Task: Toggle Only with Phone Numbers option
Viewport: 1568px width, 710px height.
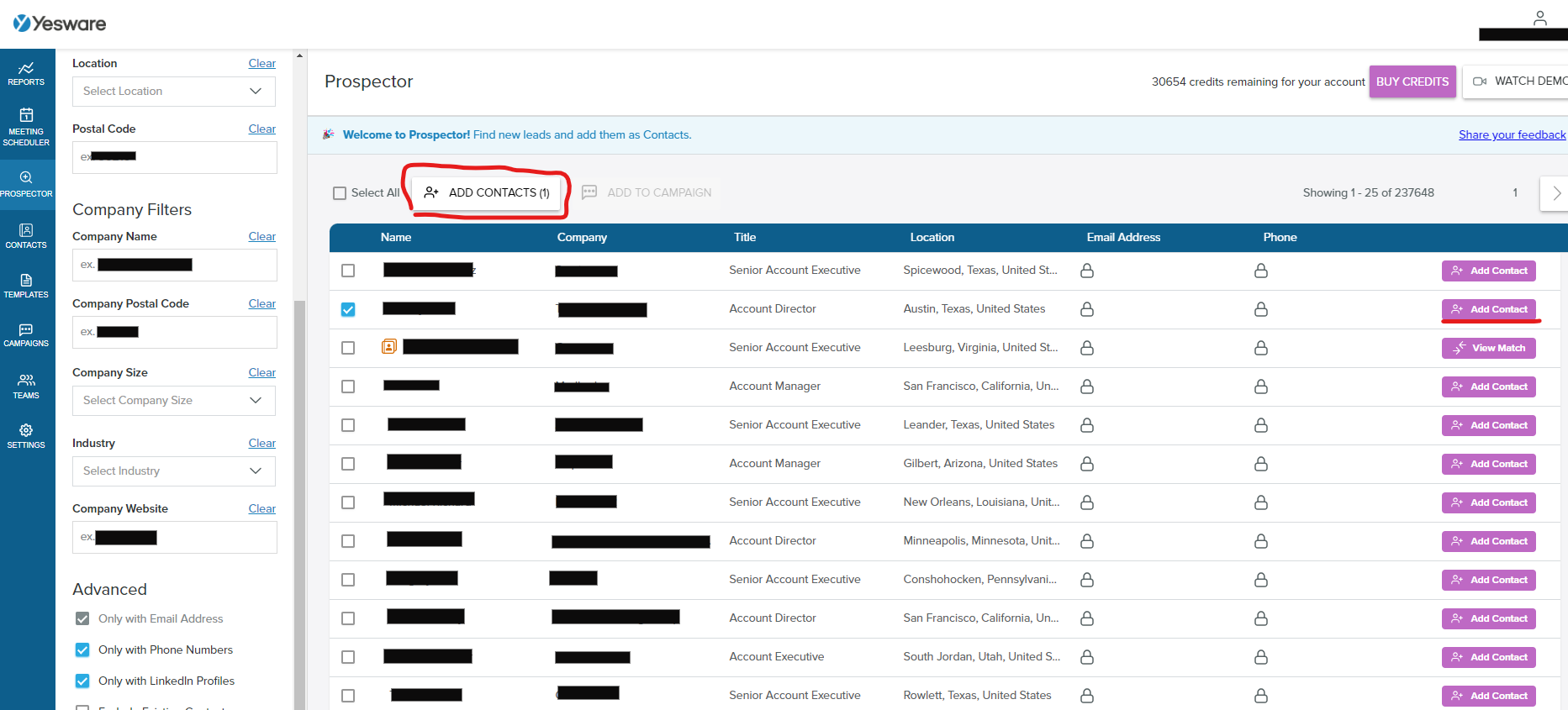Action: coord(82,650)
